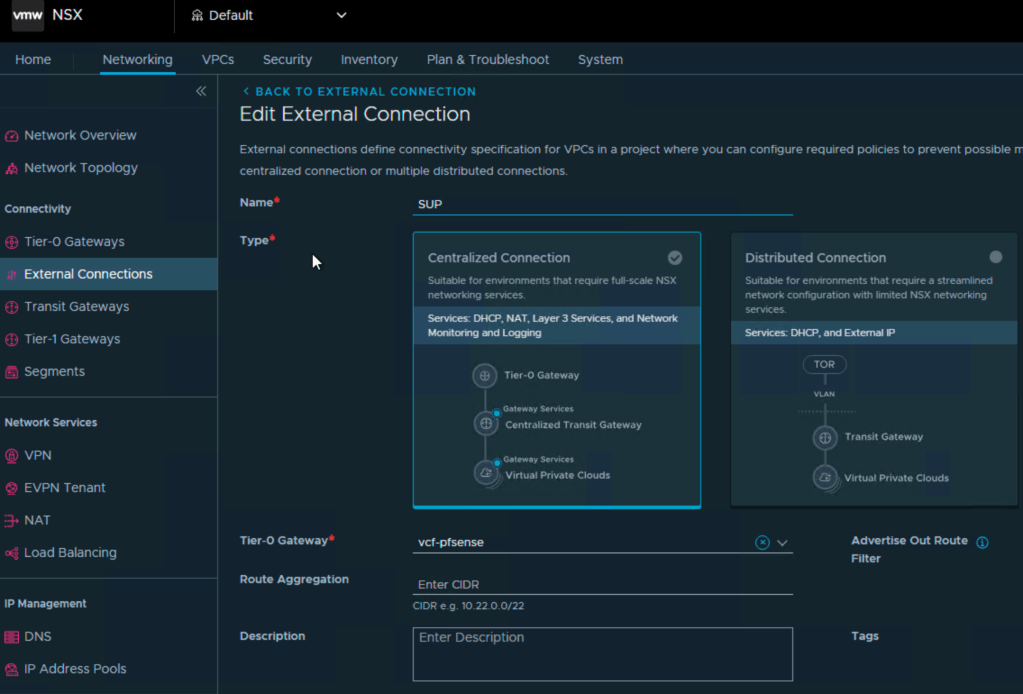
Task: Expand the Tier-0 Gateway dropdown
Action: (783, 543)
